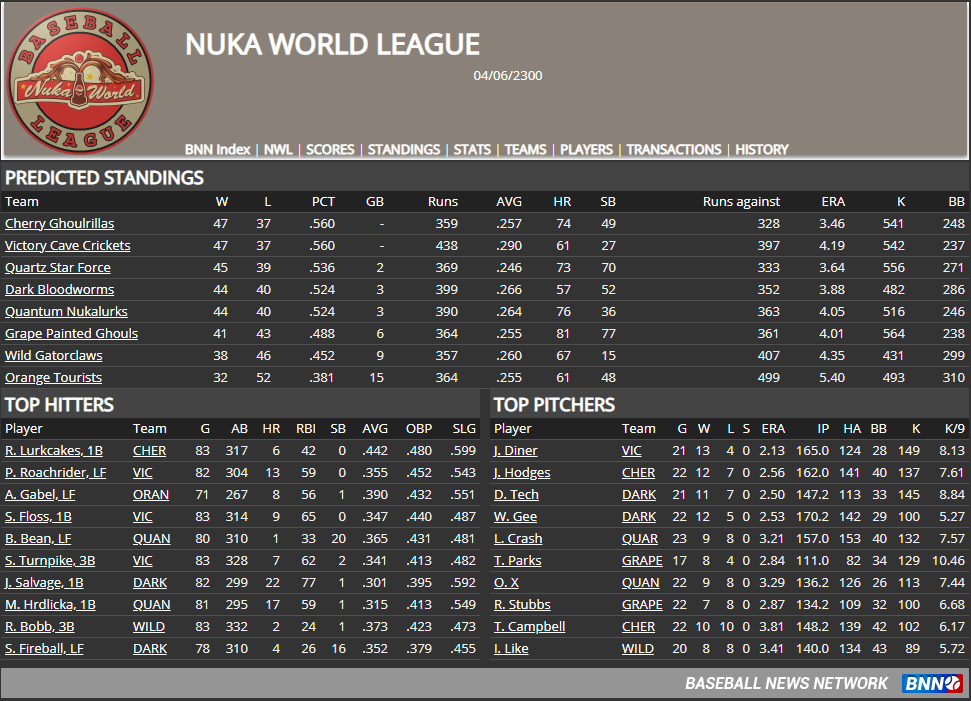View pitcher I. Like profile
Image resolution: width=971 pixels, height=701 pixels.
point(511,648)
